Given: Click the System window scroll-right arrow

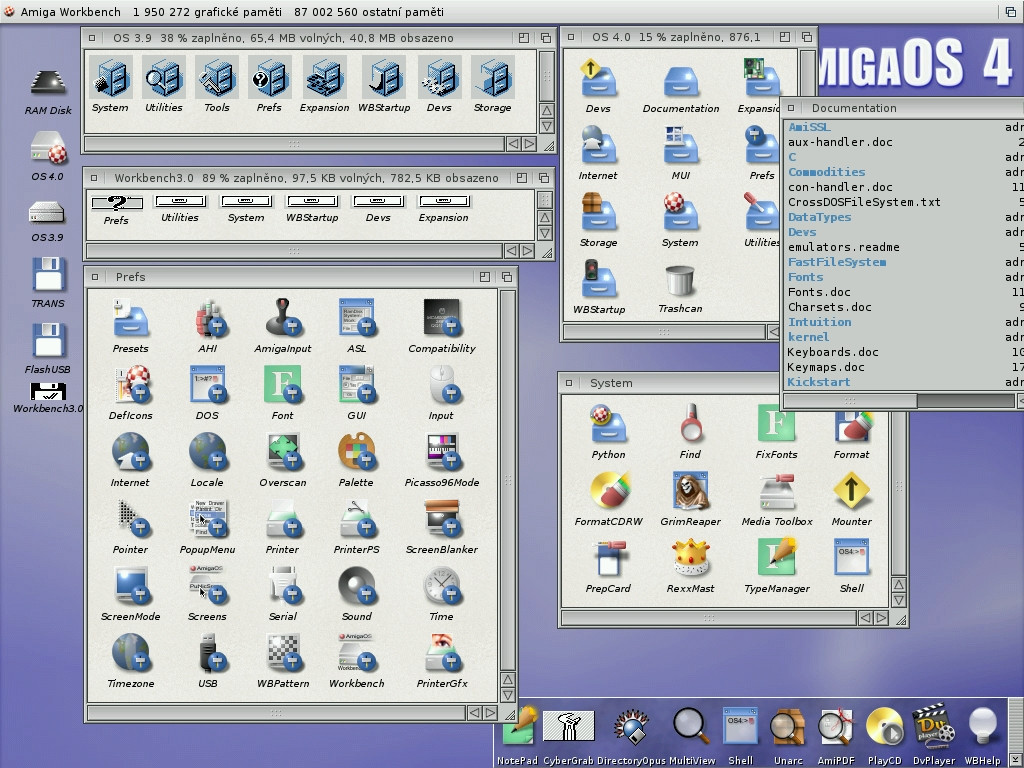Looking at the screenshot, I should tap(881, 618).
